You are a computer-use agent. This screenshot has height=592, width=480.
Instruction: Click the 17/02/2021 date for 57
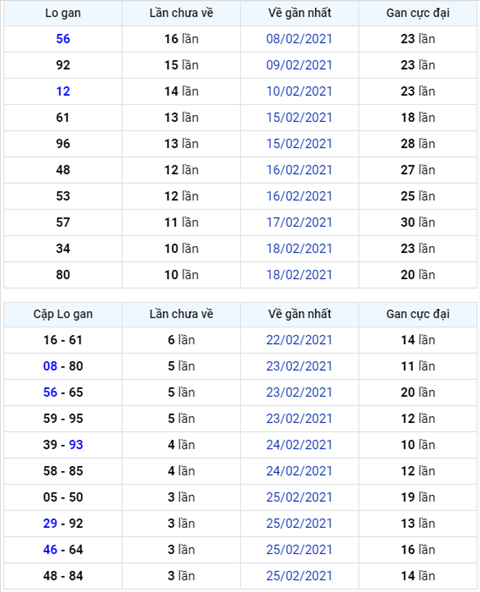(299, 222)
